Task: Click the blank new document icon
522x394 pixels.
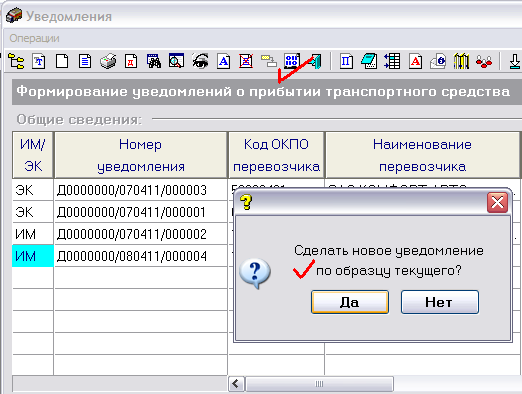Action: click(x=62, y=61)
